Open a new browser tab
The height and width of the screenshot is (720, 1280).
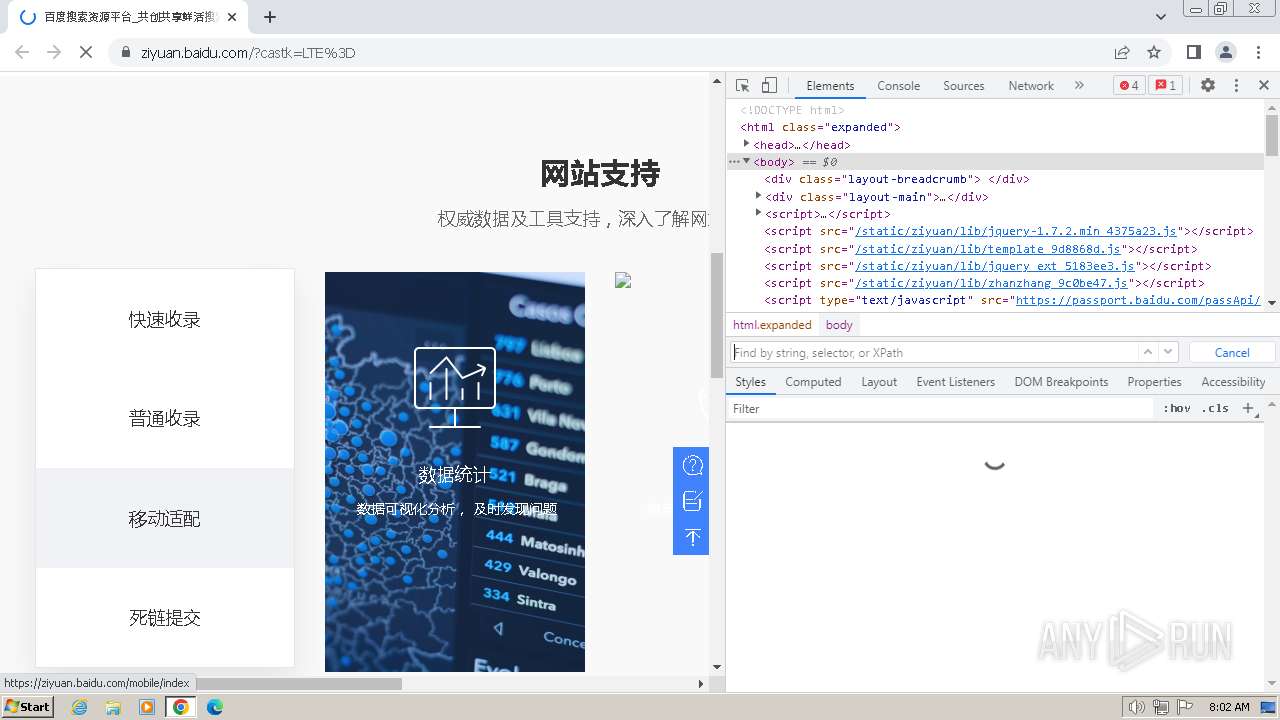(270, 17)
